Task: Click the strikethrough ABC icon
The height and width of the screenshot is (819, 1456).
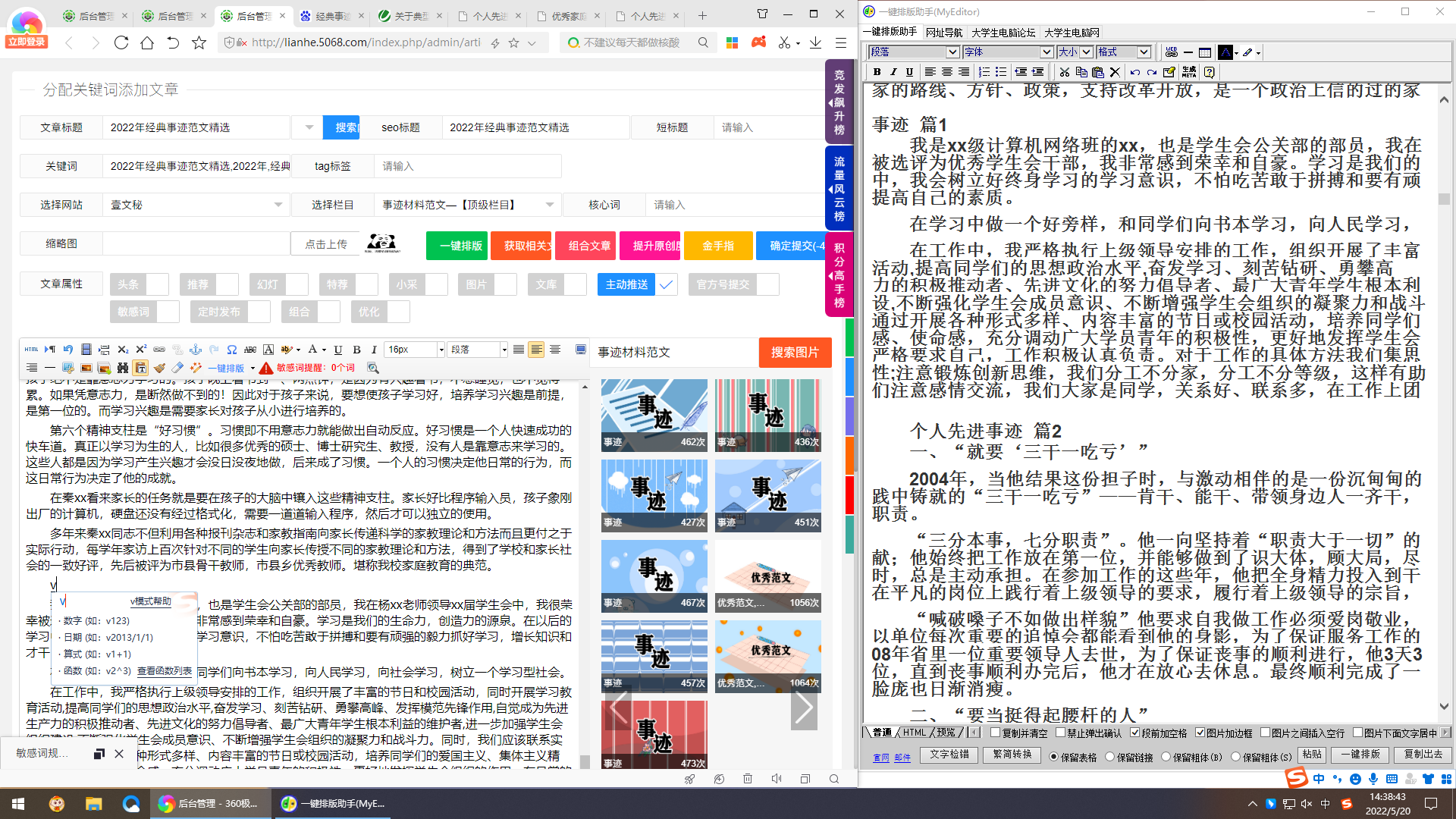Action: 250,350
